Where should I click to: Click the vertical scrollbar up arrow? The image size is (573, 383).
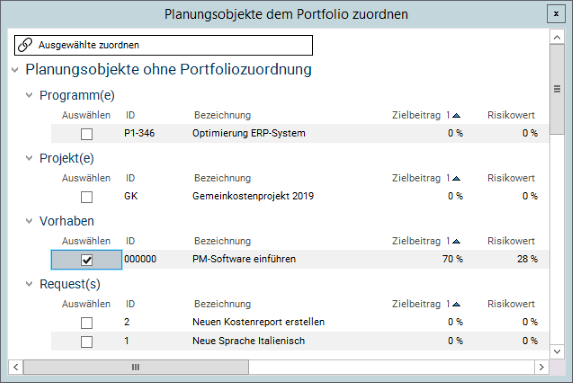pos(557,37)
